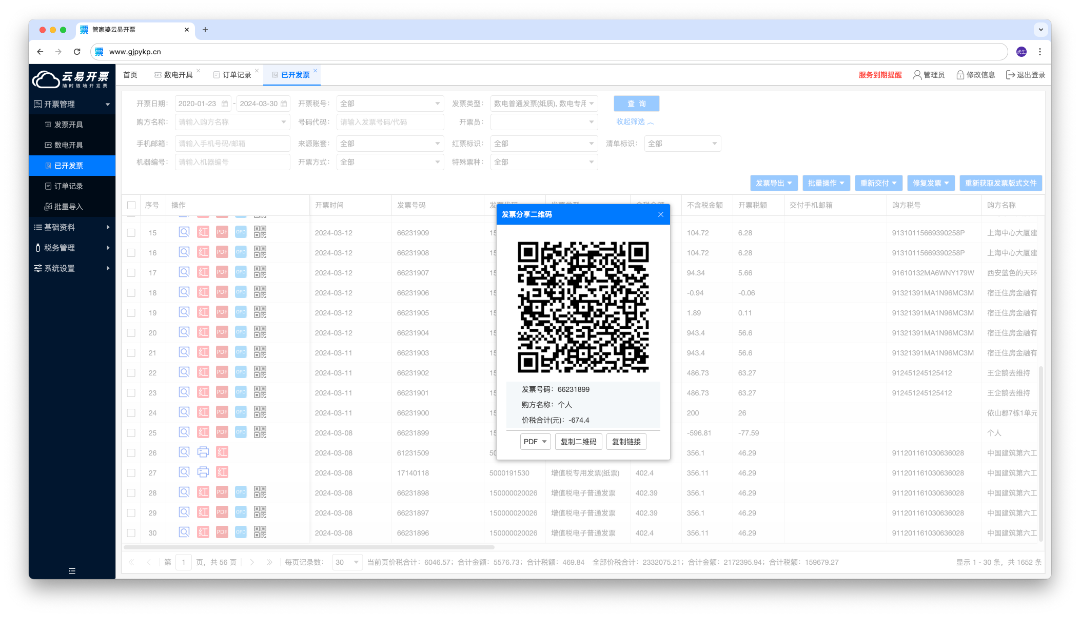Open 批量导入 in the sidebar
The width and height of the screenshot is (1080, 617).
72,207
